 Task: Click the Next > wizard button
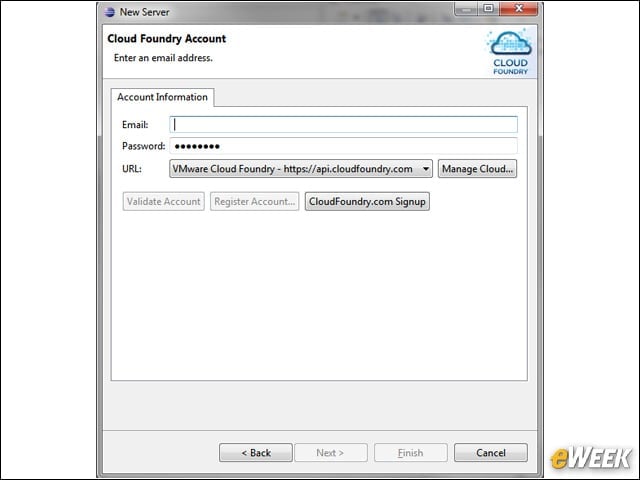coord(331,453)
